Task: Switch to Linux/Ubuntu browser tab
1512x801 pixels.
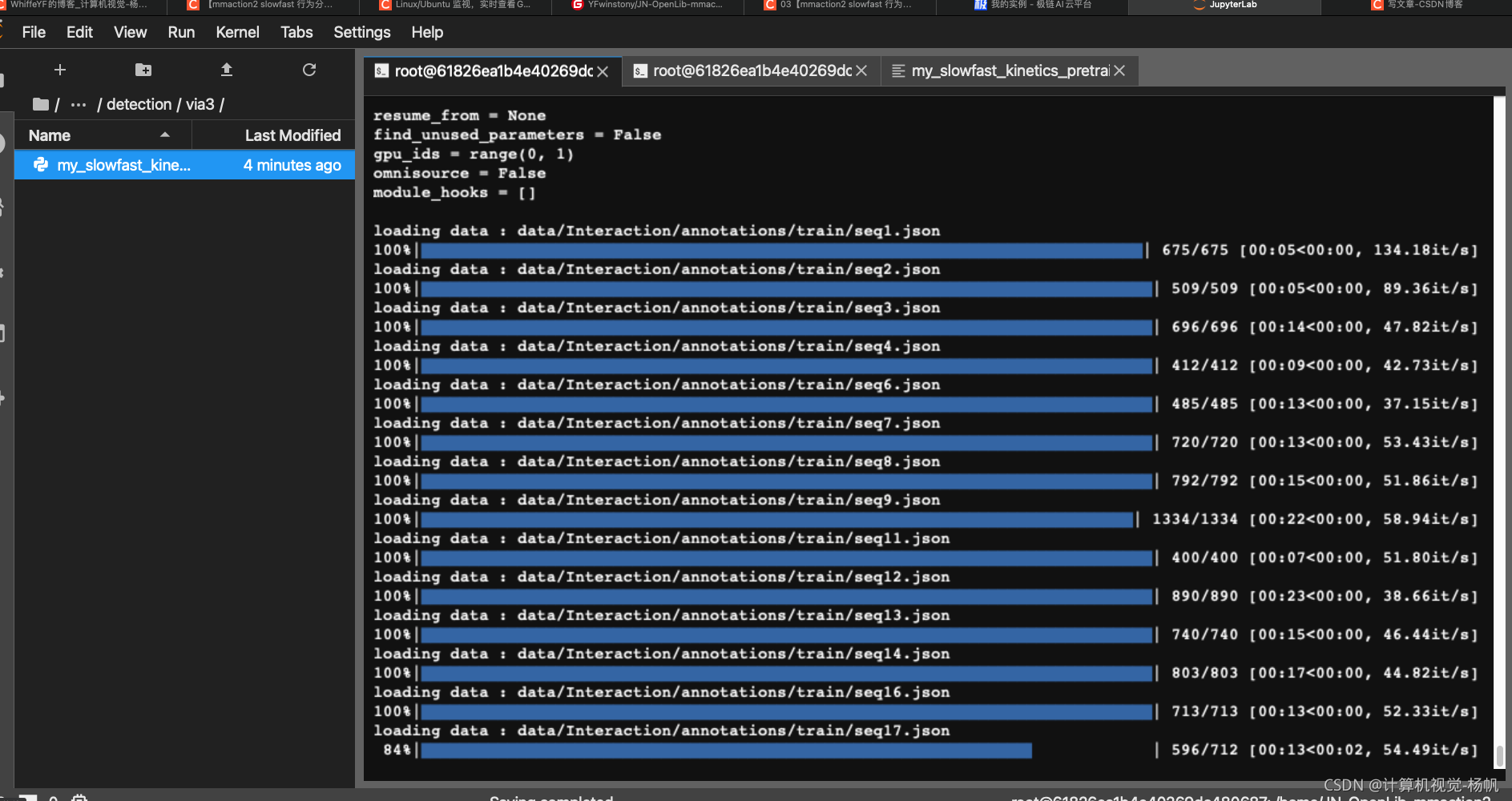Action: tap(454, 6)
